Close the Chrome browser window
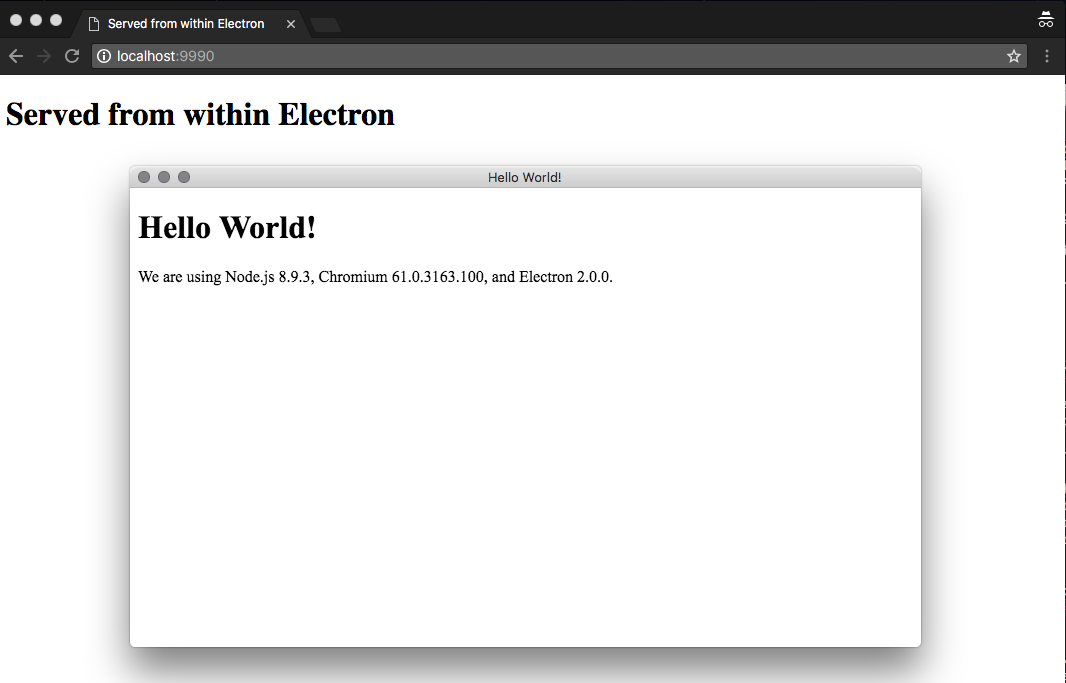The height and width of the screenshot is (683, 1066). 16,20
